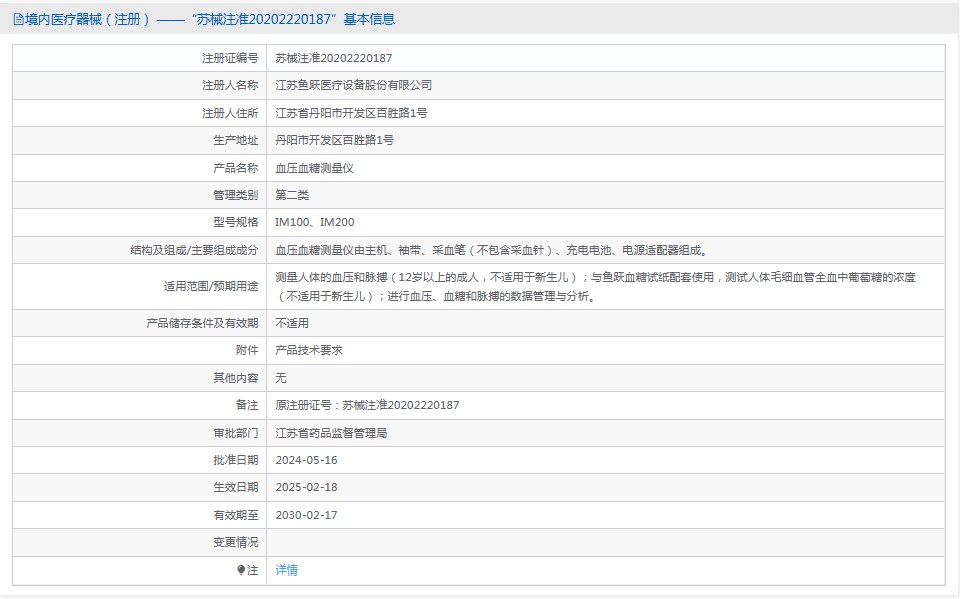
Task: Click the structure and composition description text
Action: tap(497, 250)
